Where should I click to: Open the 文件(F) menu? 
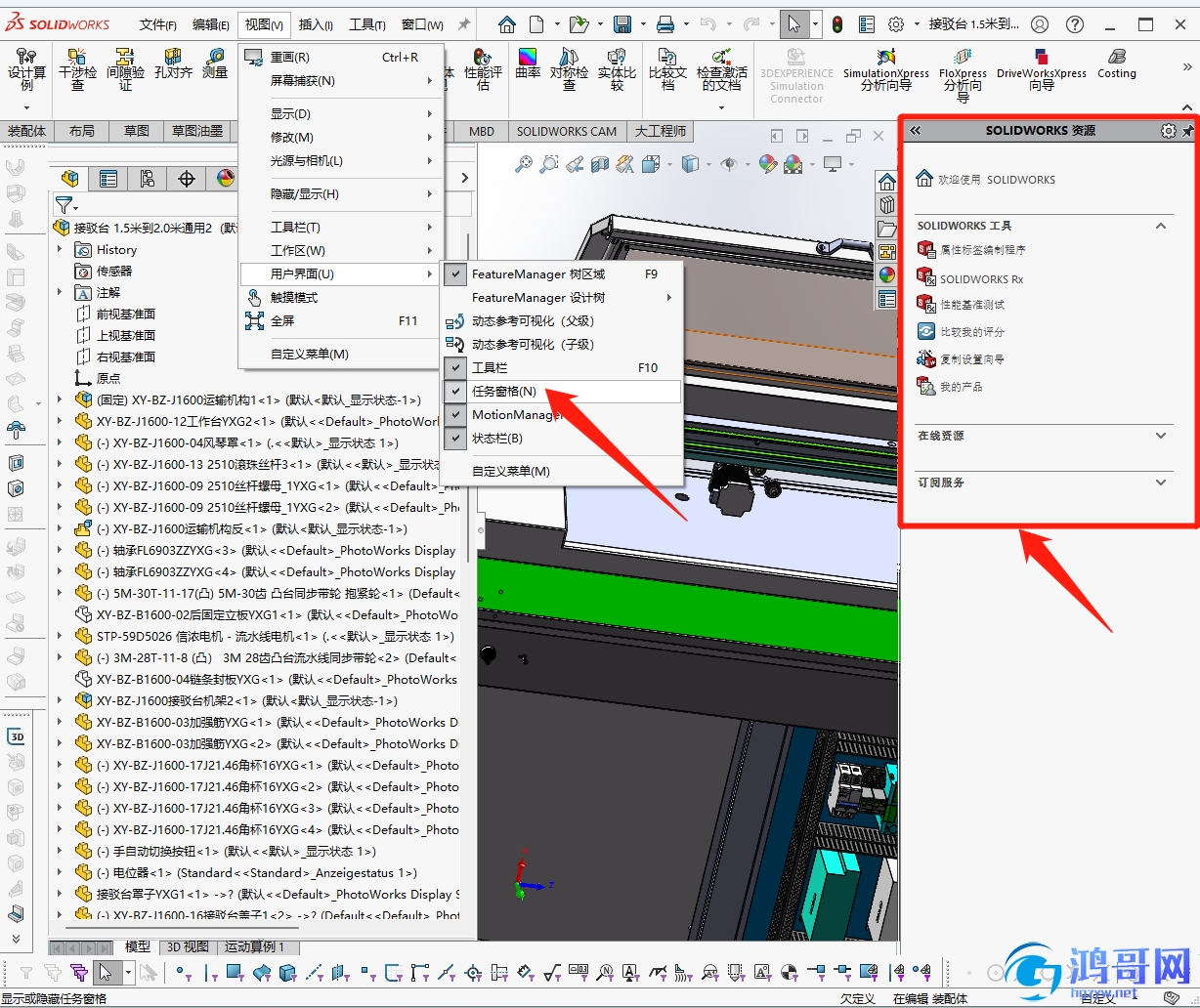coord(158,24)
